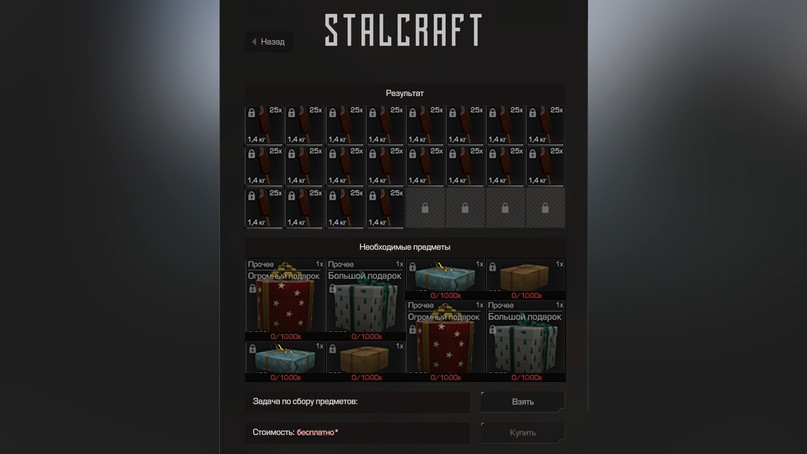
Task: Open the white Большой подарок at left
Action: (x=365, y=300)
